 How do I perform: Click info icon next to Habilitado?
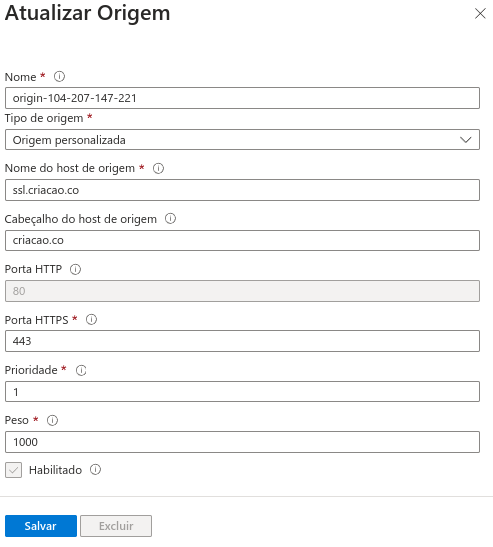(x=95, y=470)
